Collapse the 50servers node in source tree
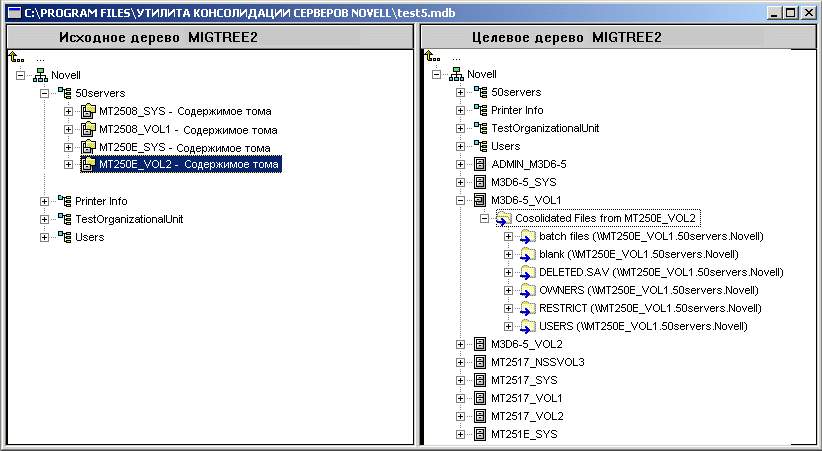 [x=45, y=93]
